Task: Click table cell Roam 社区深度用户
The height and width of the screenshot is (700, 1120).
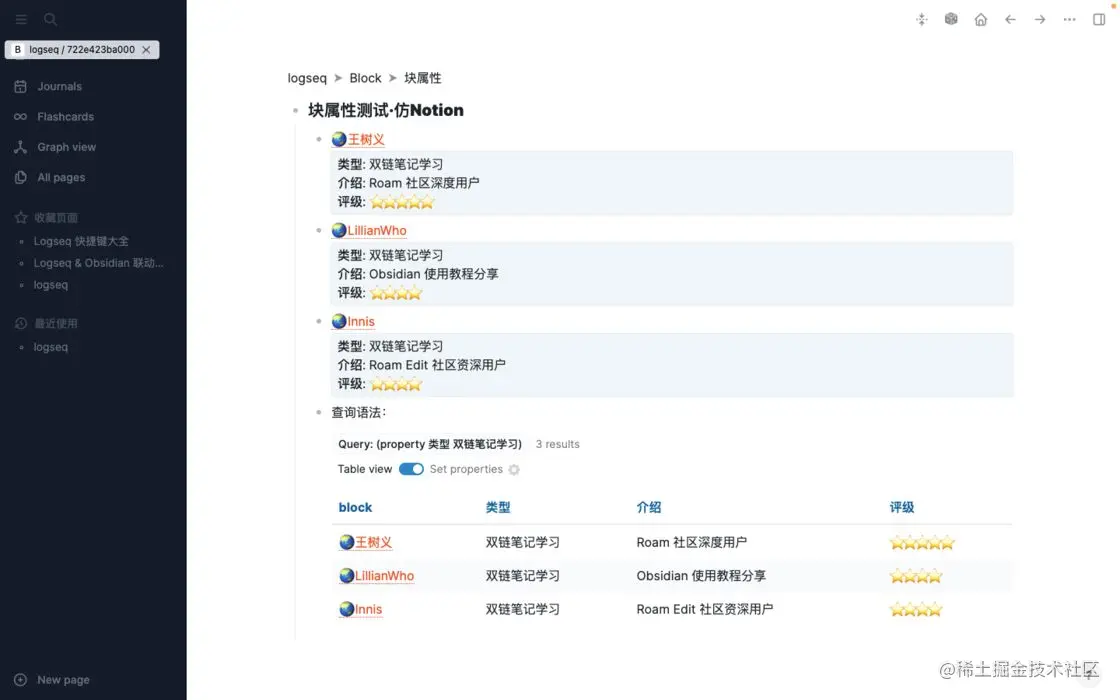Action: pos(691,542)
